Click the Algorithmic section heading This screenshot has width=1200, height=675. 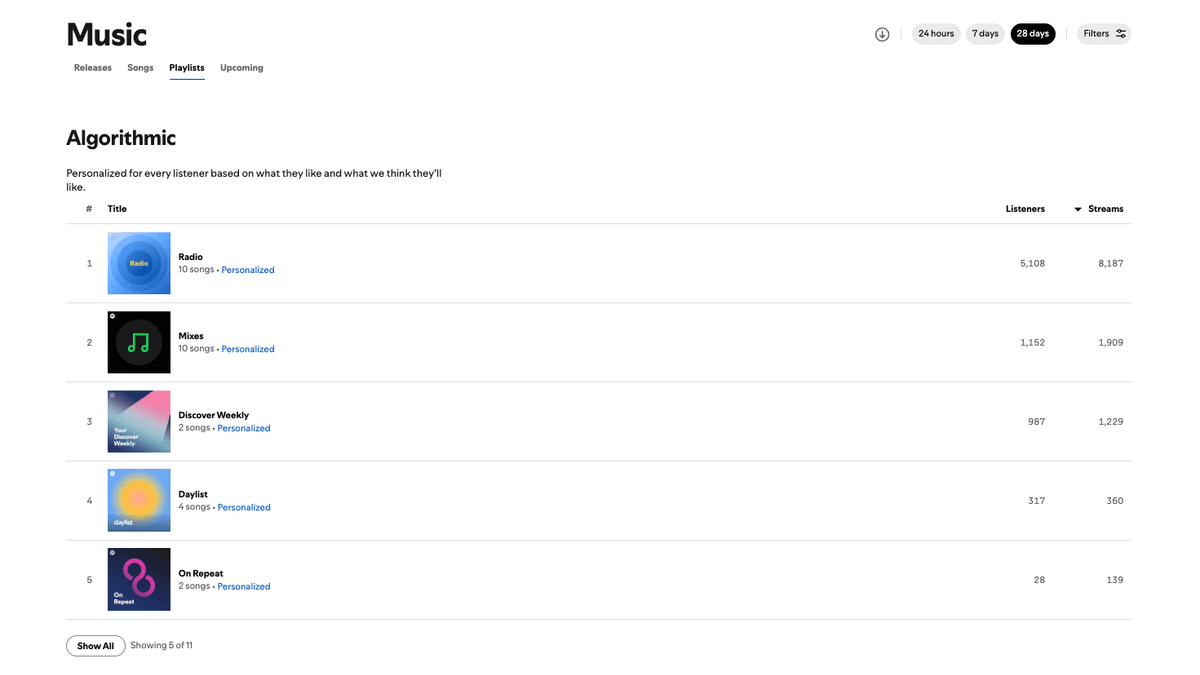pyautogui.click(x=121, y=138)
